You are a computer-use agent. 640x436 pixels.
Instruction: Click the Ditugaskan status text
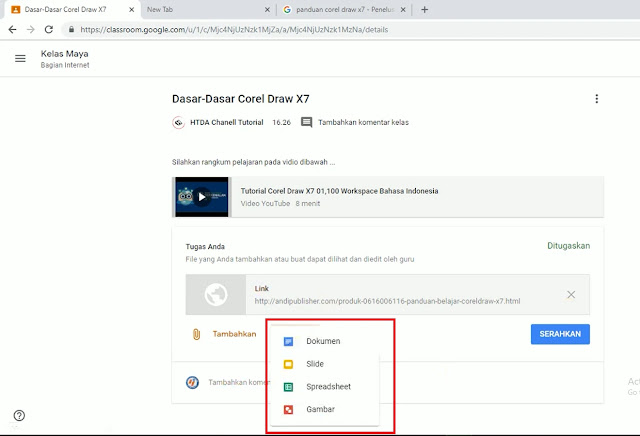(568, 246)
